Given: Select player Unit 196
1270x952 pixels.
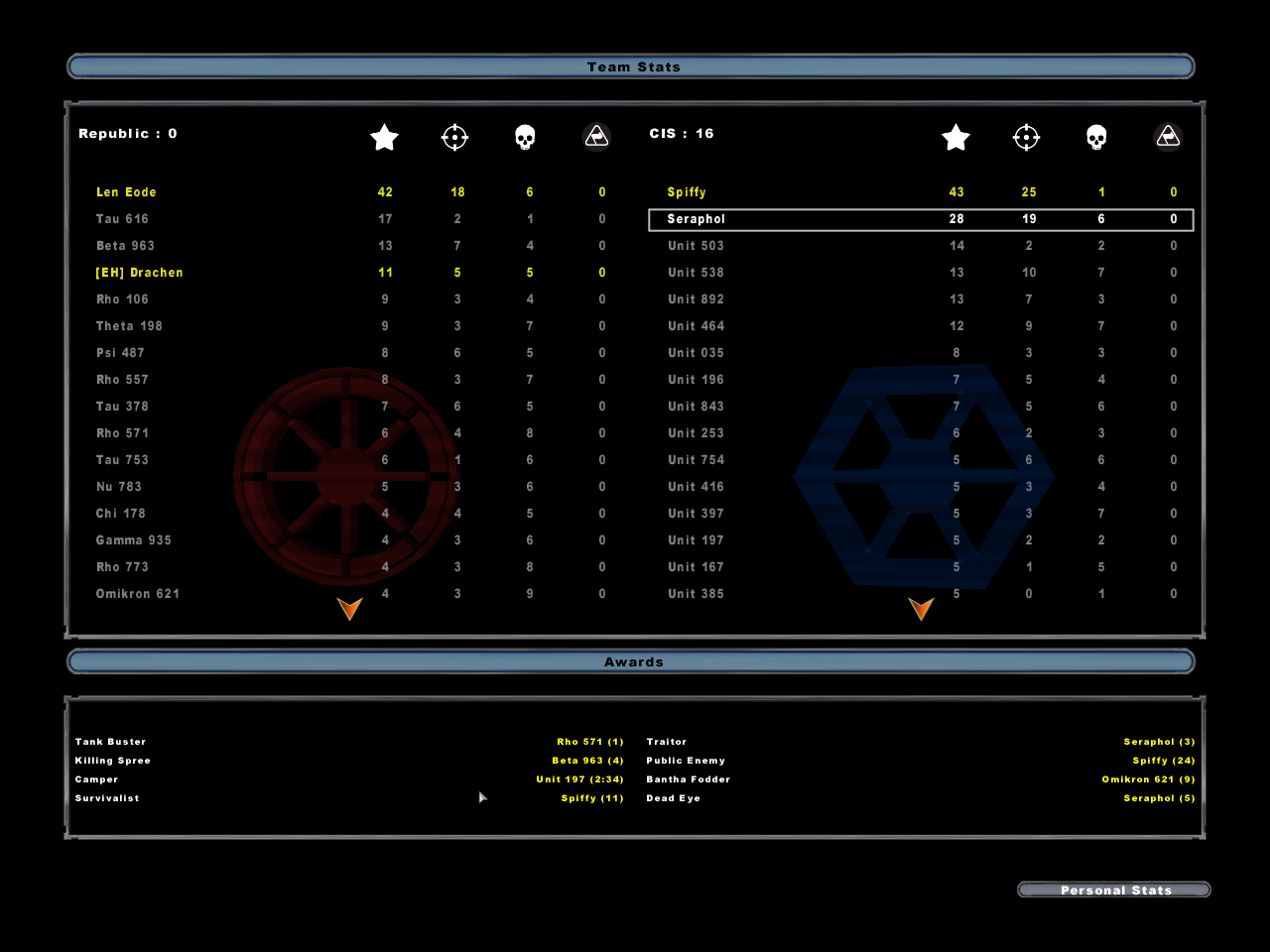Looking at the screenshot, I should click(696, 380).
